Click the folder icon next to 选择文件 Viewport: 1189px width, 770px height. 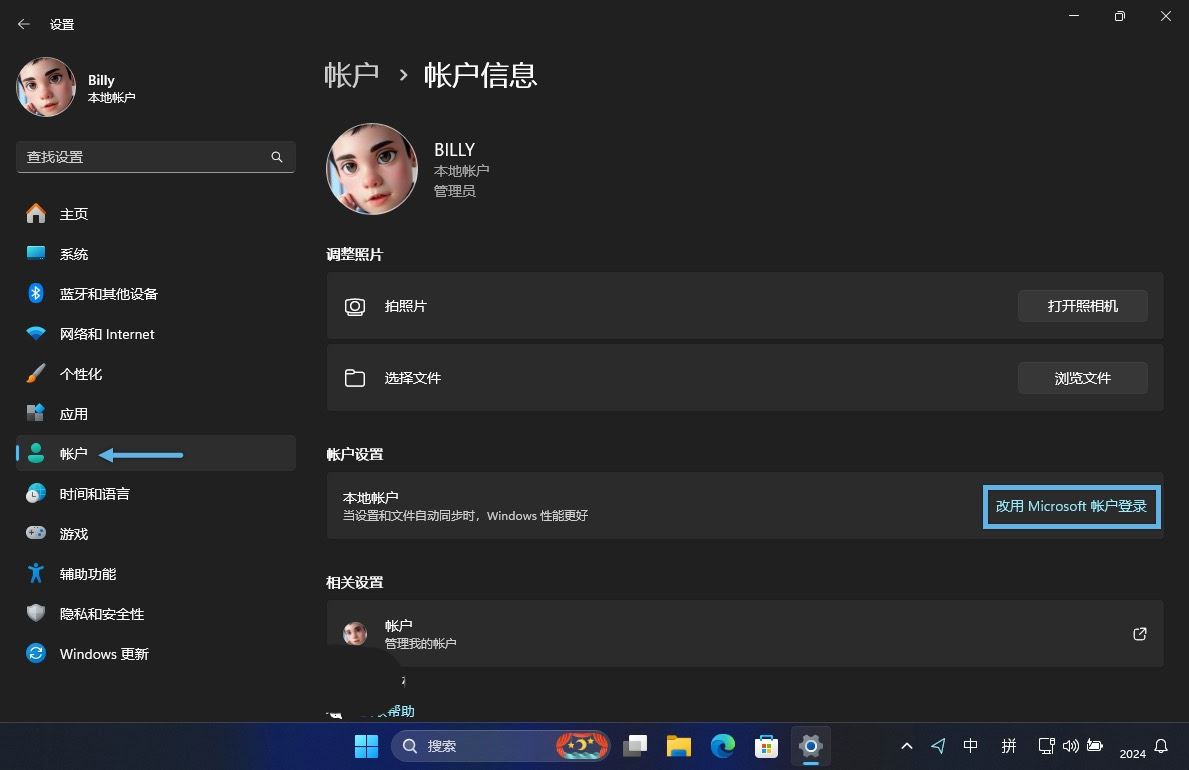(x=355, y=378)
